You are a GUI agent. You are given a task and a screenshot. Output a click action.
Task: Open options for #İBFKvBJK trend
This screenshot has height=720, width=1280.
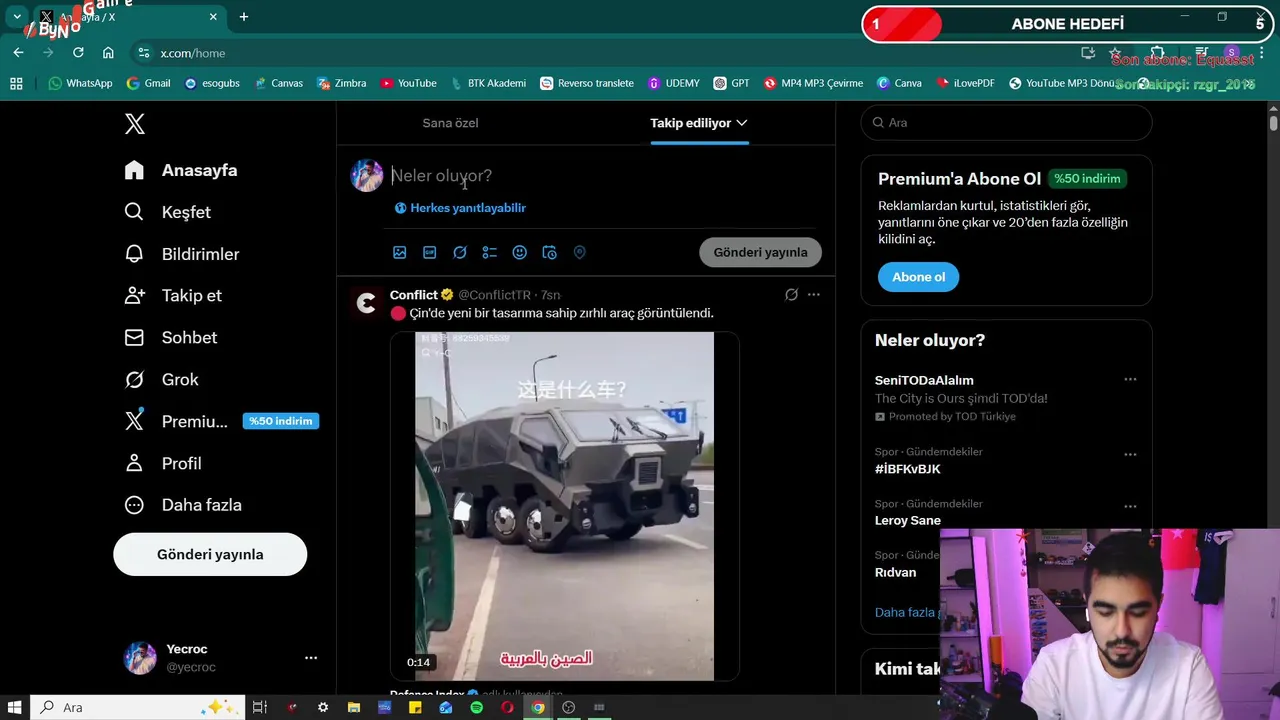(x=1130, y=454)
